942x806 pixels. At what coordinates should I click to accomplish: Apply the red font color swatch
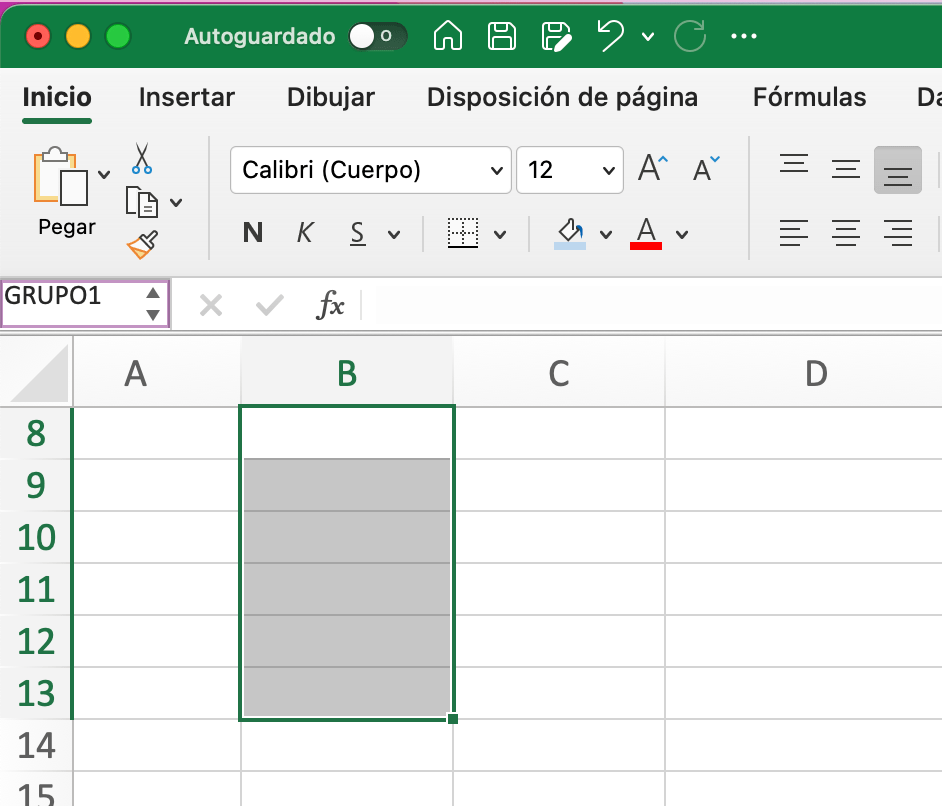646,234
